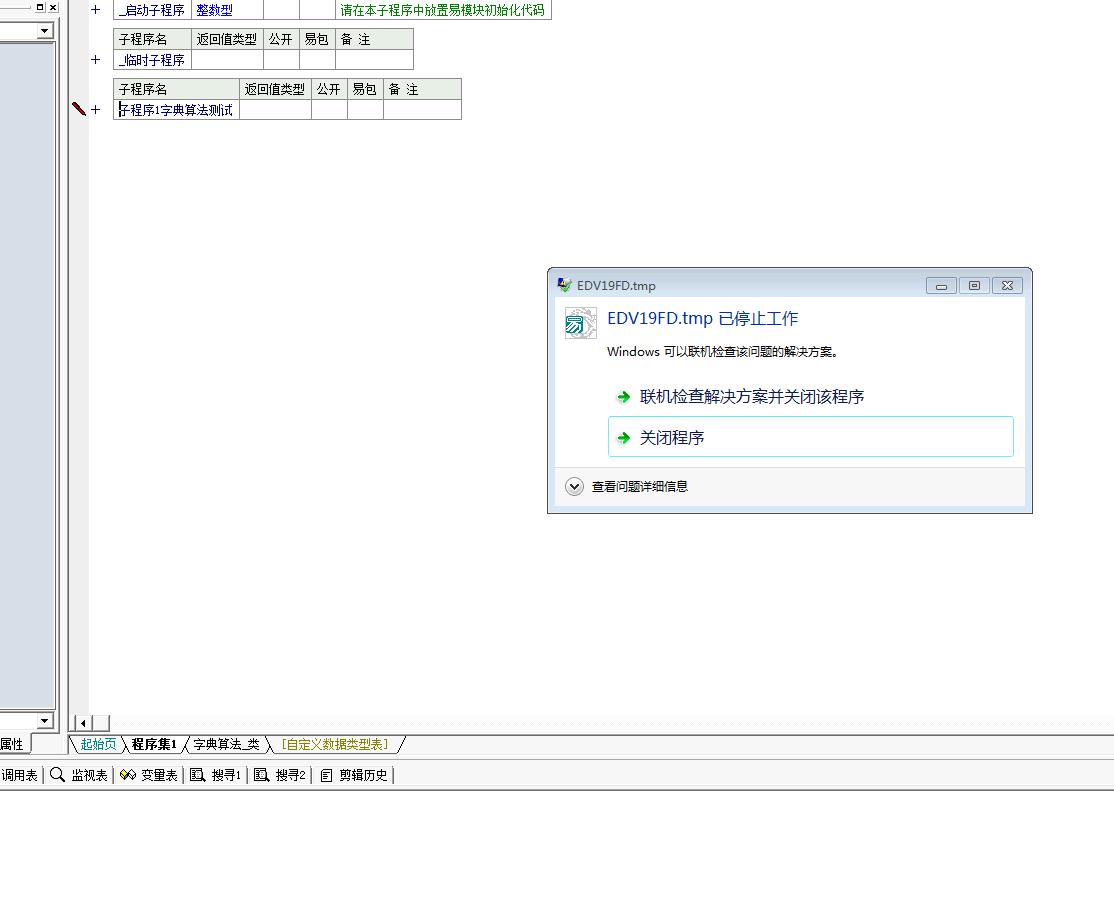The image size is (1114, 915).
Task: Close the left side panel with X
Action: click(x=53, y=7)
